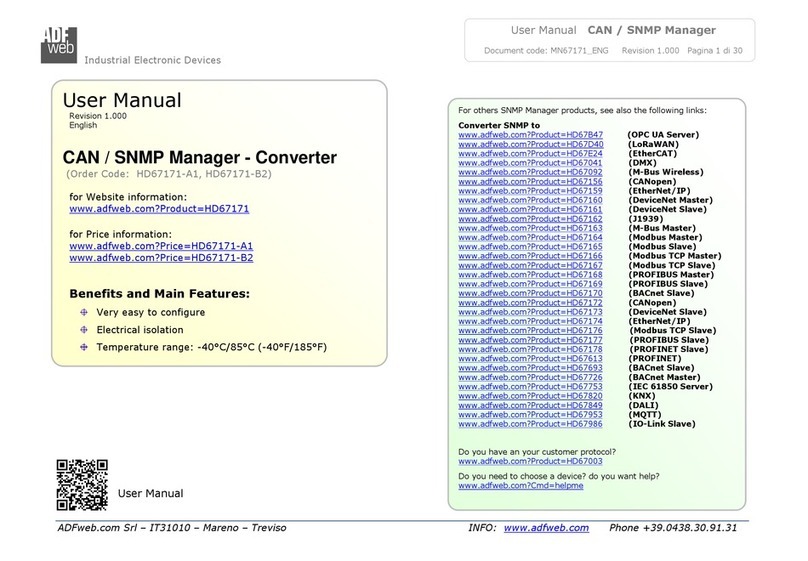The width and height of the screenshot is (808, 561).
Task: Click the ADFweb logo
Action: (x=59, y=45)
